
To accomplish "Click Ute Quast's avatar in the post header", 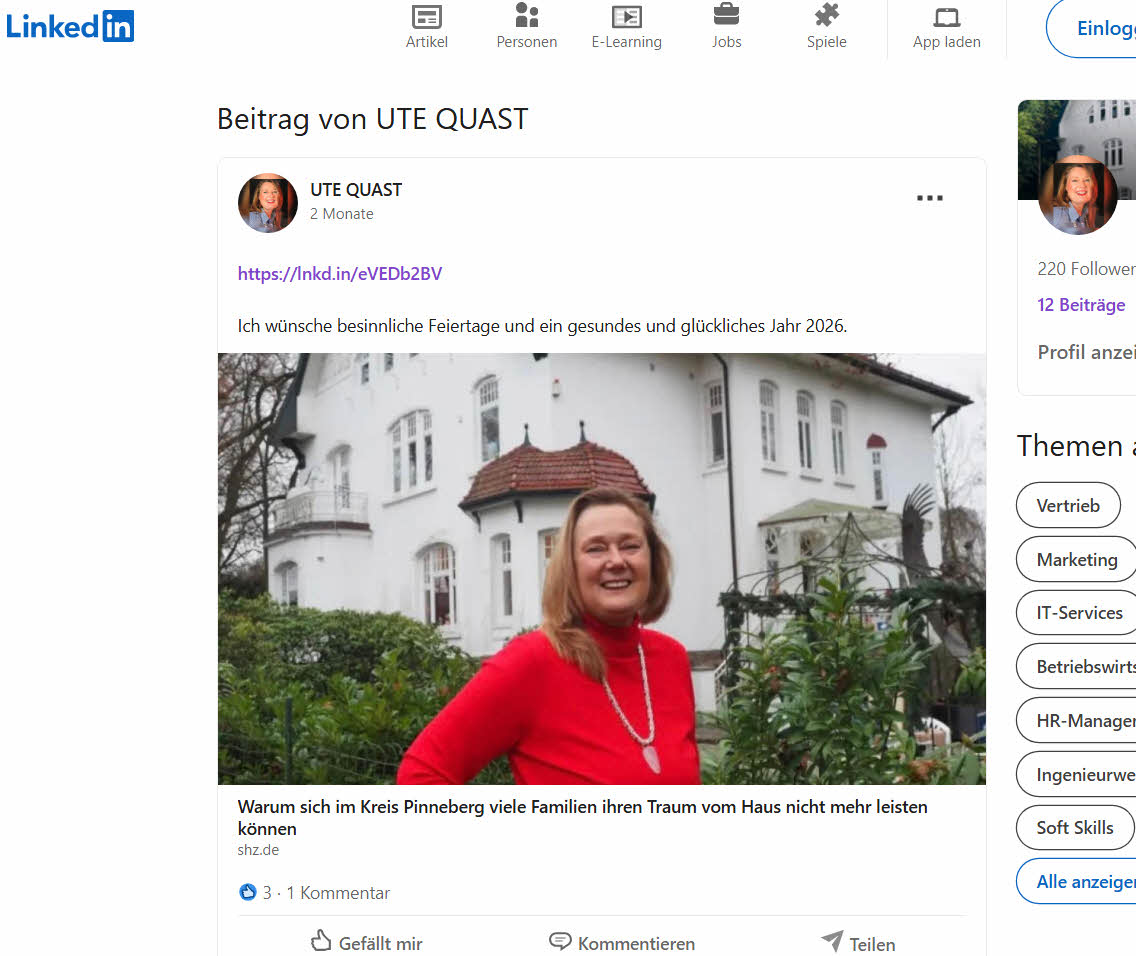I will coord(268,203).
